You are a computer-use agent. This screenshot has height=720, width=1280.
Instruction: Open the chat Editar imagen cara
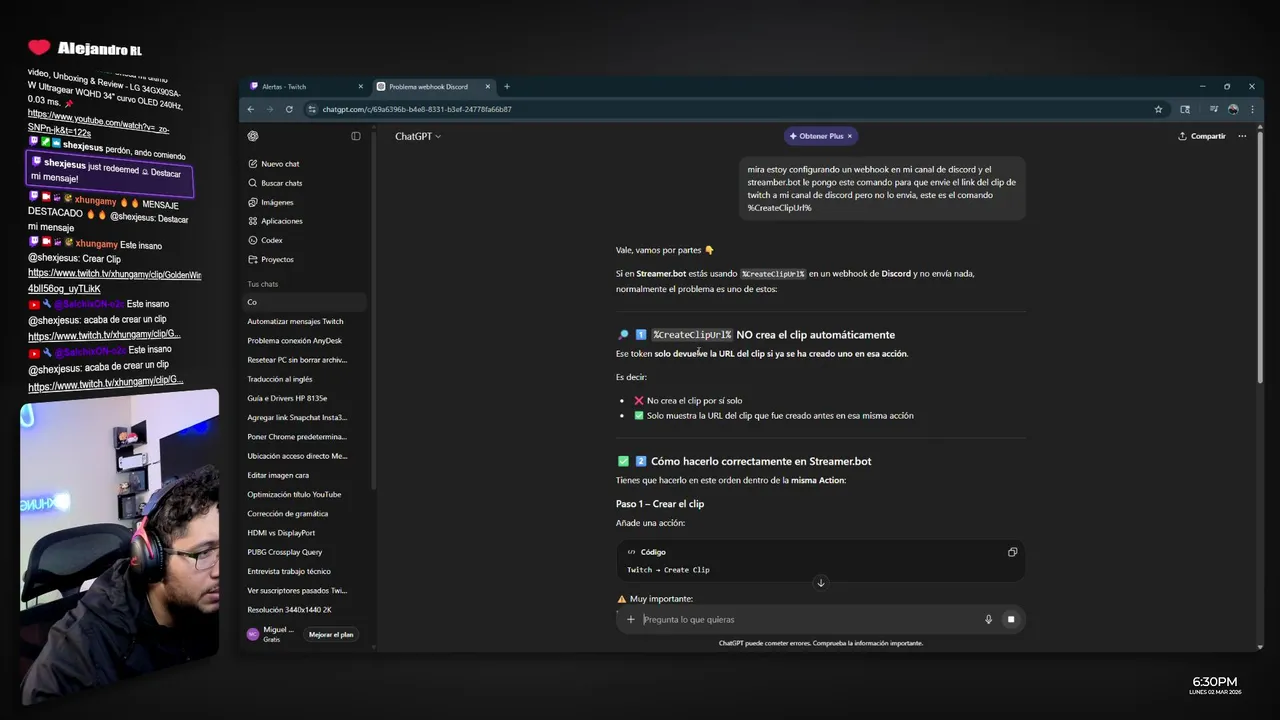tap(306, 475)
